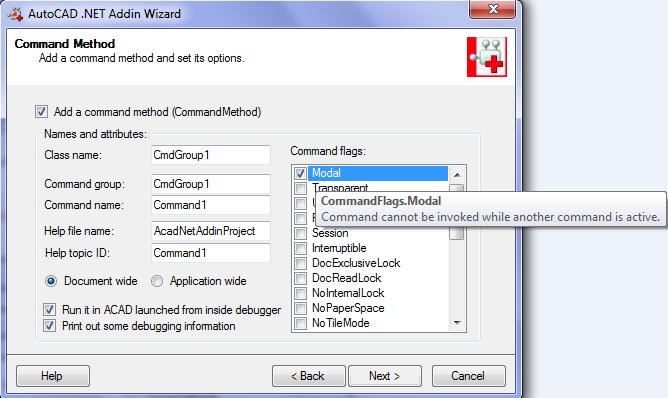Go Back to the previous page
The image size is (668, 398).
tap(308, 376)
